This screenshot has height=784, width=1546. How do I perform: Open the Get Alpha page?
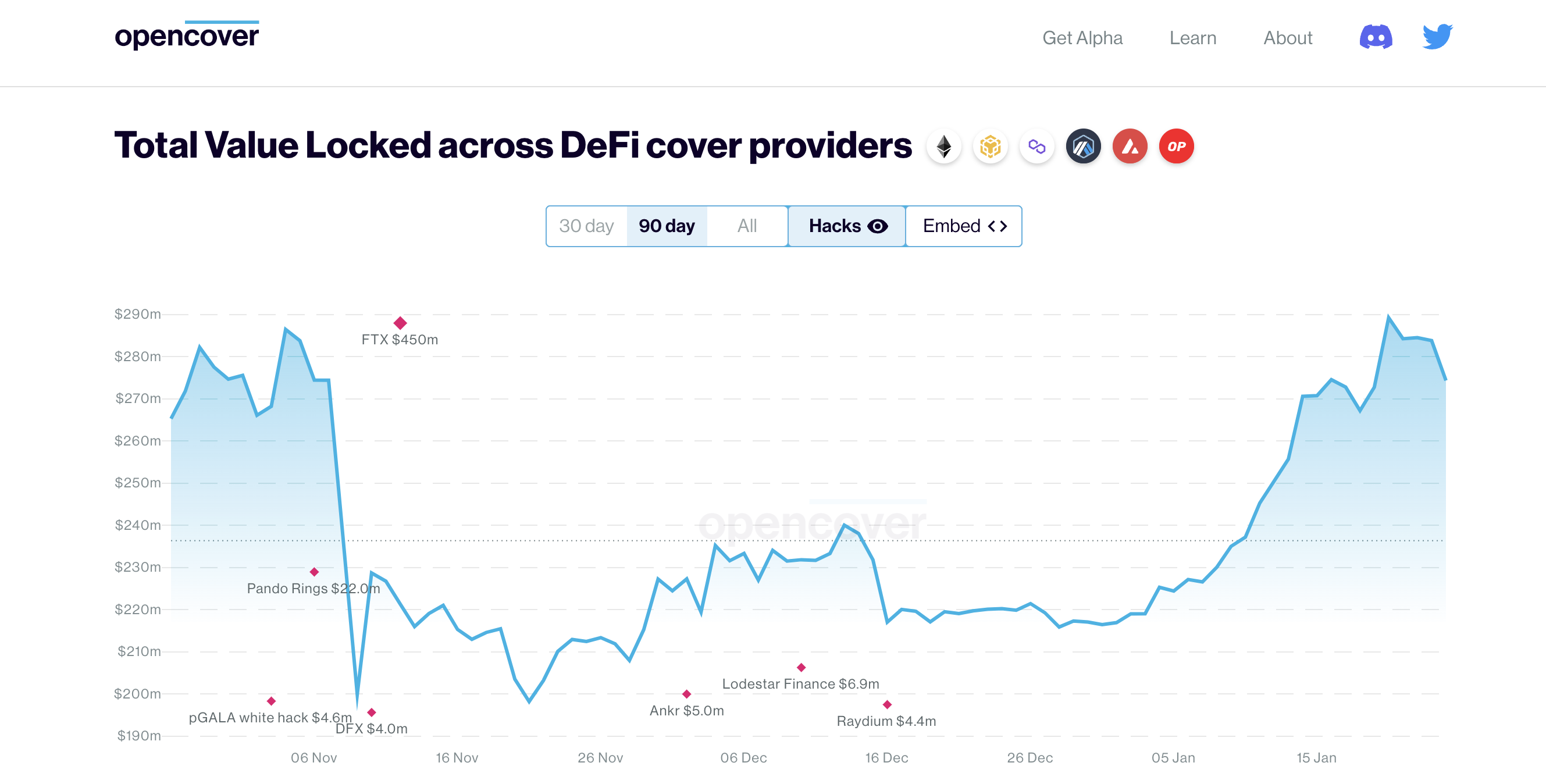pos(1082,38)
